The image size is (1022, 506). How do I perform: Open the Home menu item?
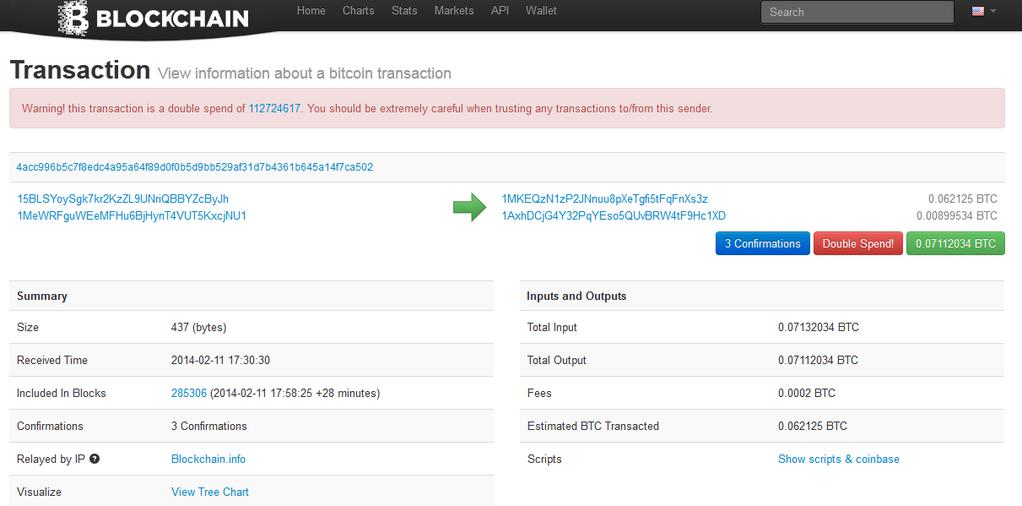pyautogui.click(x=311, y=10)
